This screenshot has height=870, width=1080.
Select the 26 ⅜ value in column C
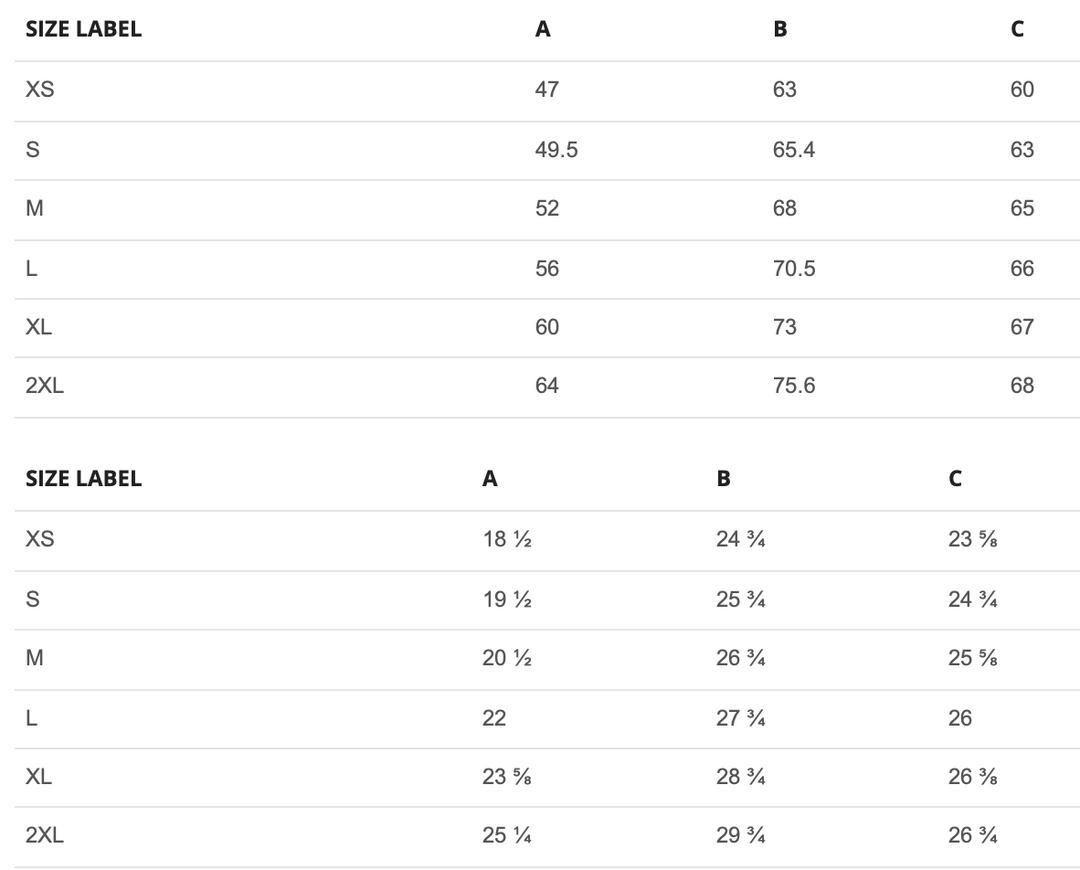point(972,777)
